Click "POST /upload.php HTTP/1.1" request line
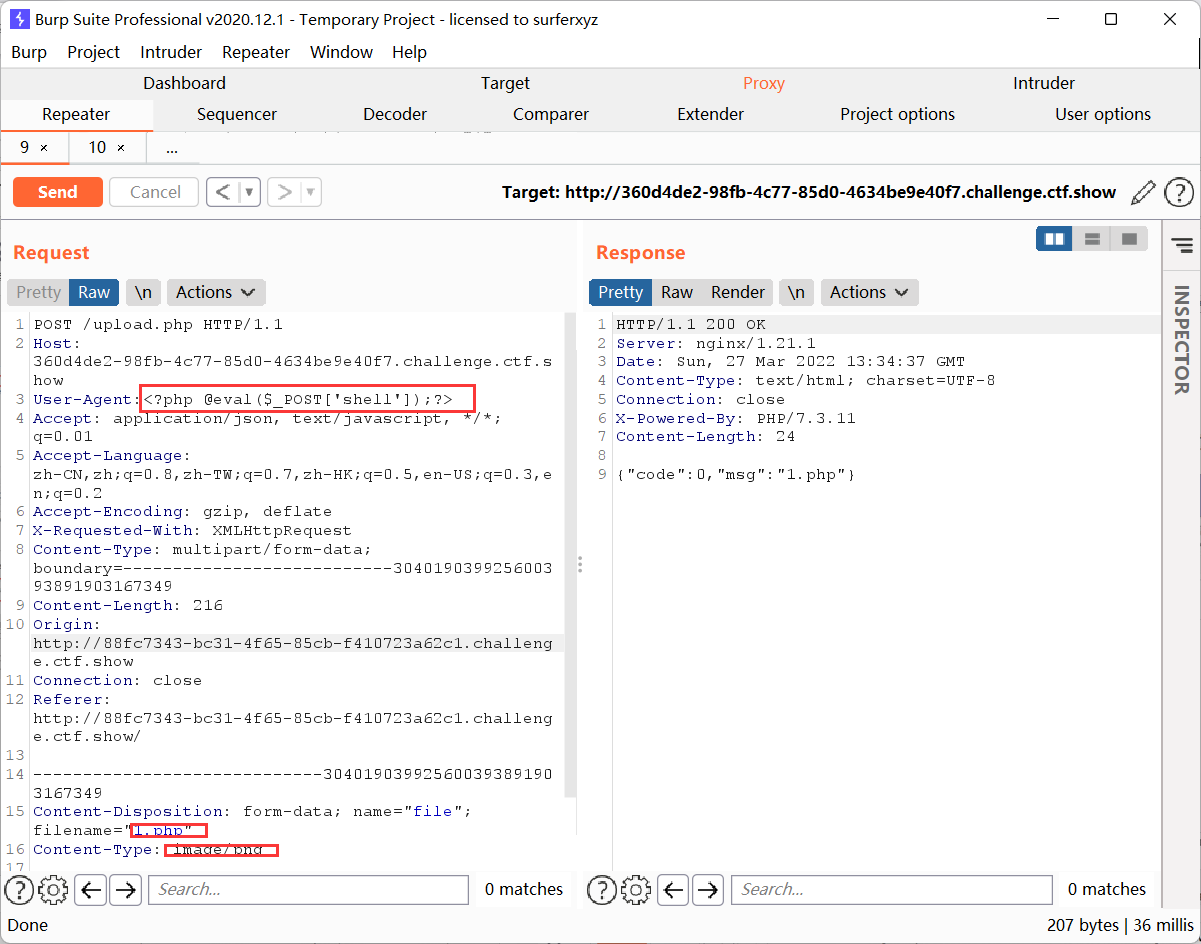The width and height of the screenshot is (1201, 944). (158, 324)
